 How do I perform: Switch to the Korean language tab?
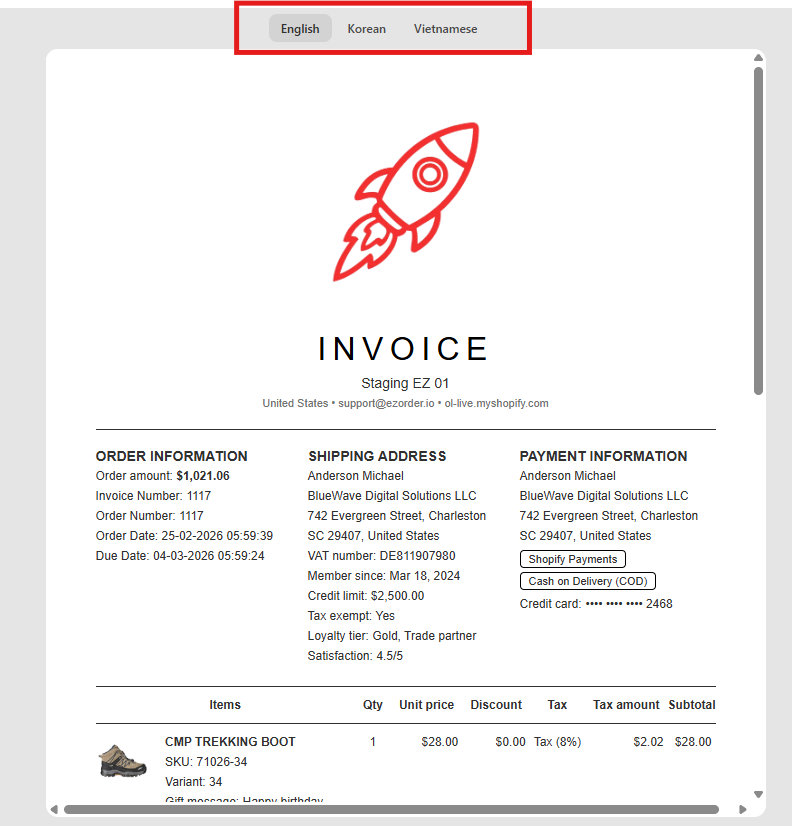(366, 28)
